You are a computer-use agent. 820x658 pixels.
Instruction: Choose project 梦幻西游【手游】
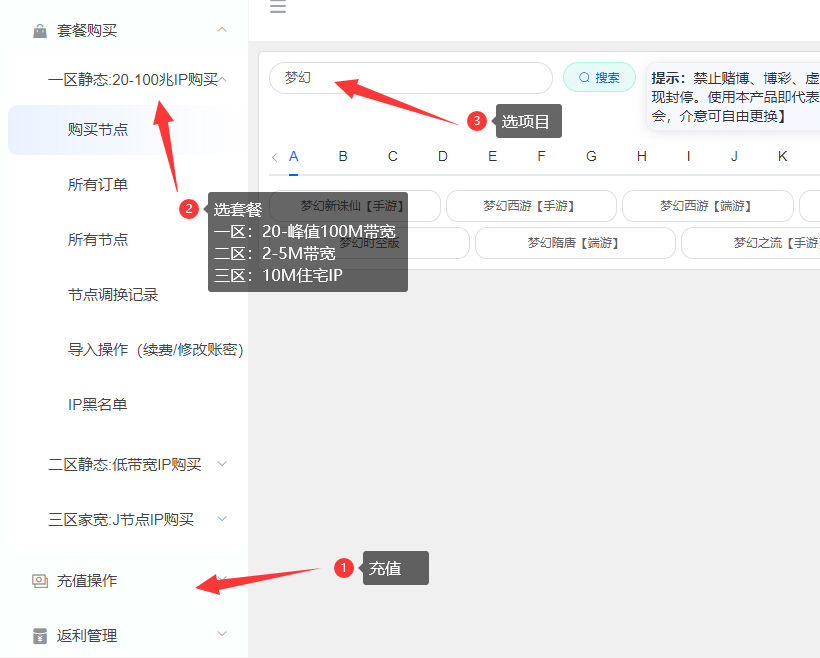pyautogui.click(x=531, y=206)
